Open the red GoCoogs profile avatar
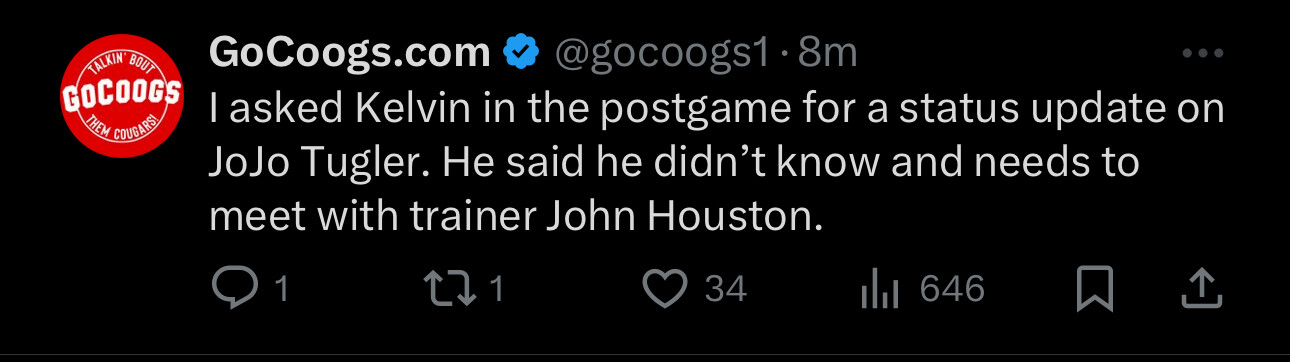1290x362 pixels. pos(121,95)
